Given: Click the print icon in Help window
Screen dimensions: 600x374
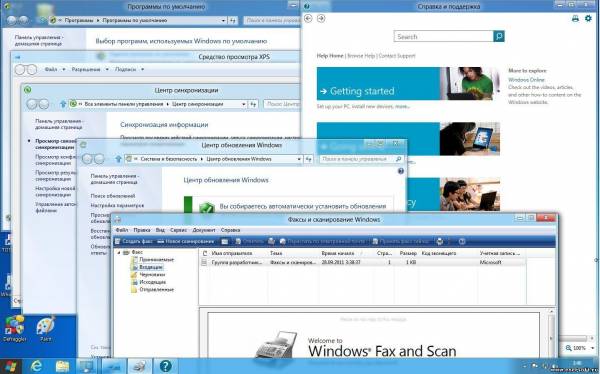Looking at the screenshot, I should point(575,18).
